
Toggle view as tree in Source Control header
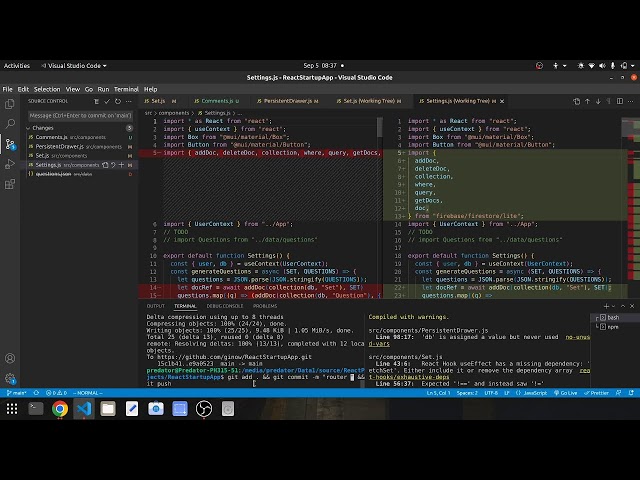point(96,101)
